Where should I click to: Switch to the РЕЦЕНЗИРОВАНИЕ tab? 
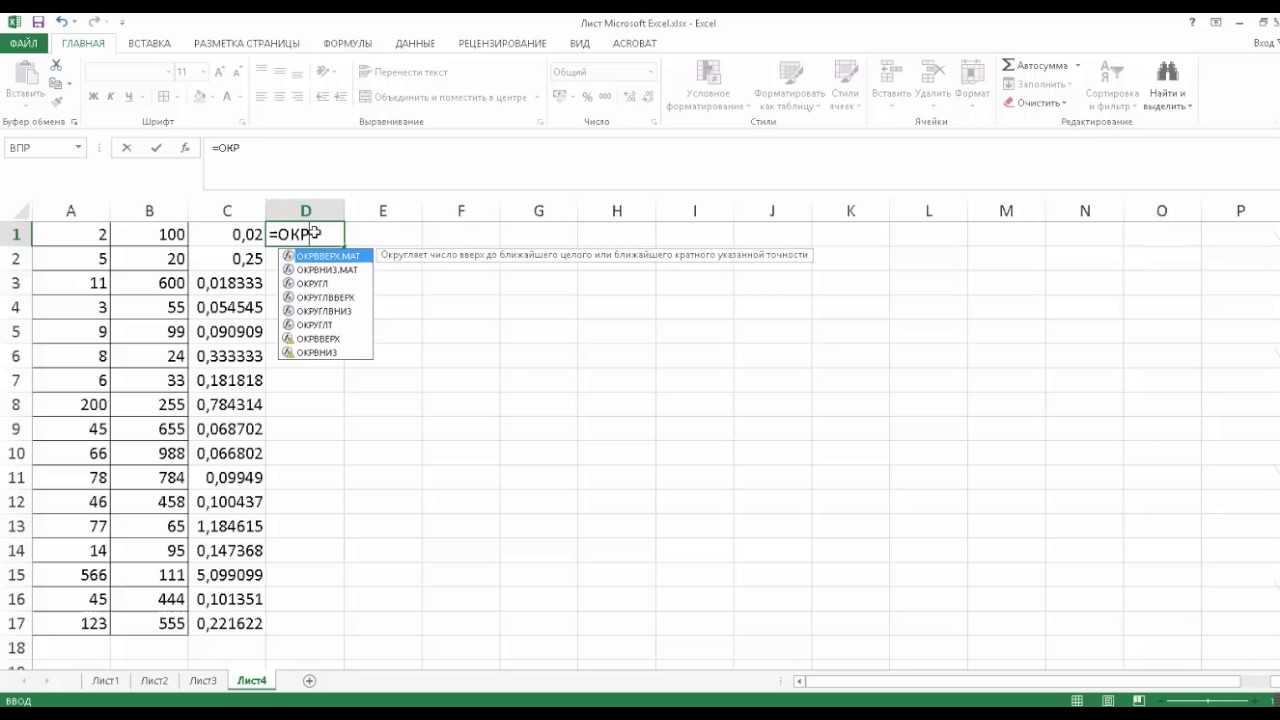point(502,44)
